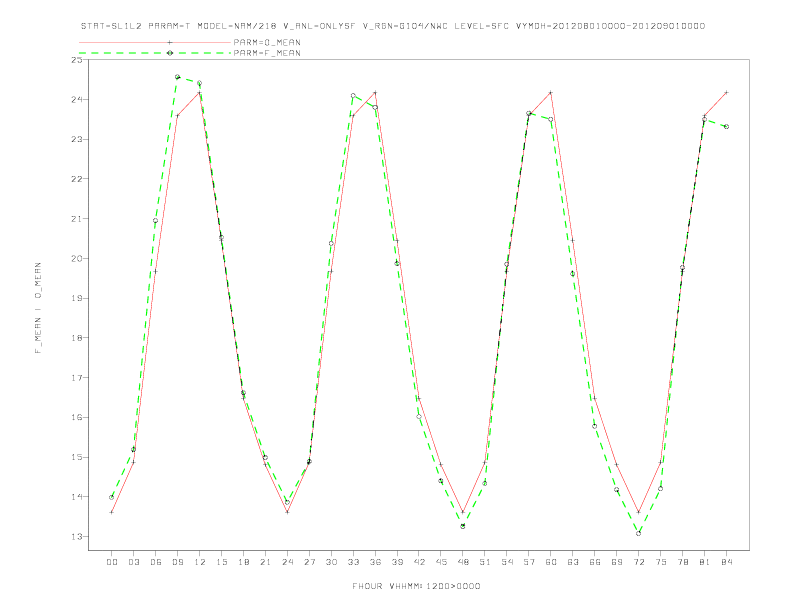Click y-axis tick label 22
Image resolution: width=792 pixels, height=612 pixels.
[x=77, y=179]
